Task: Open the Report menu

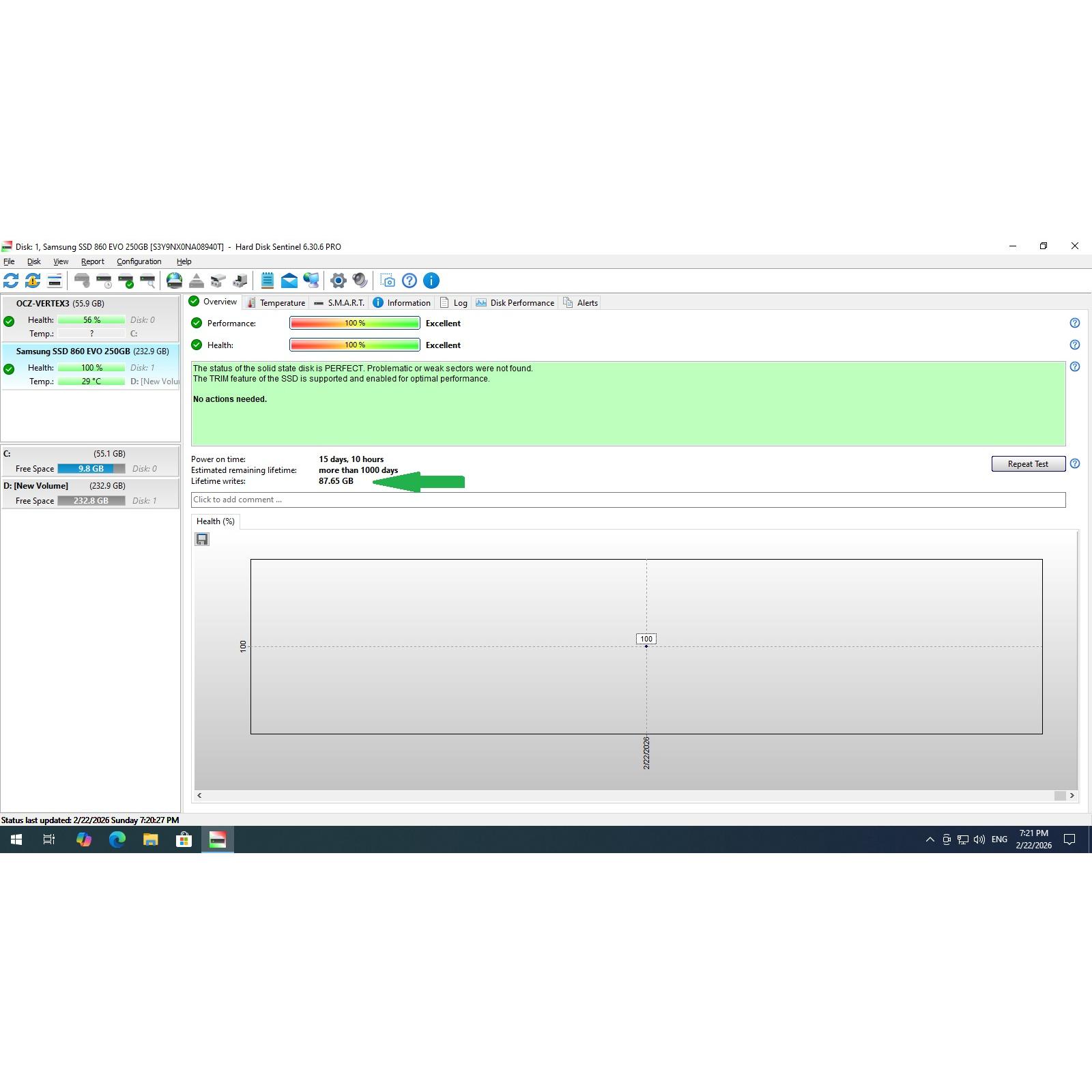Action: pyautogui.click(x=92, y=261)
